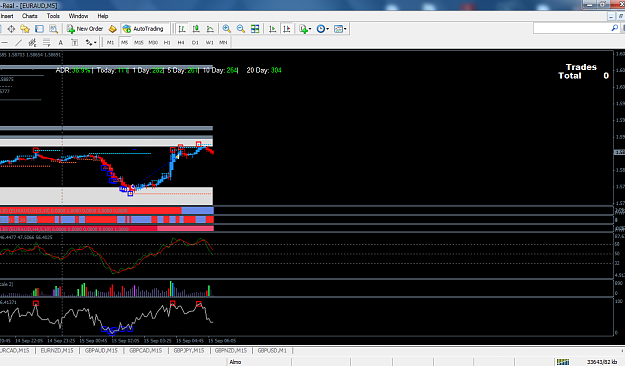Screen dimensions: 625x366
Task: Open the chart templates dropdown
Action: 340,29
